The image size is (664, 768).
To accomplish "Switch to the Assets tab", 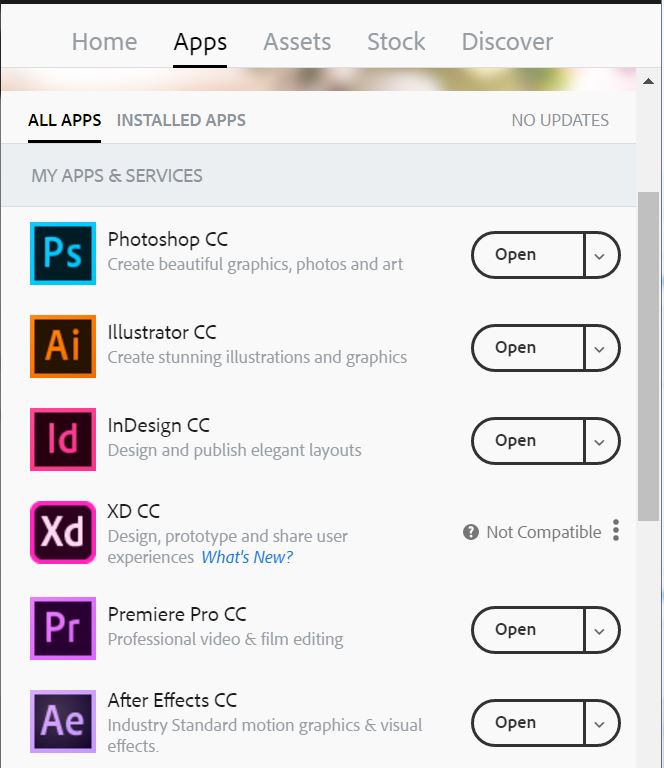I will pos(297,42).
